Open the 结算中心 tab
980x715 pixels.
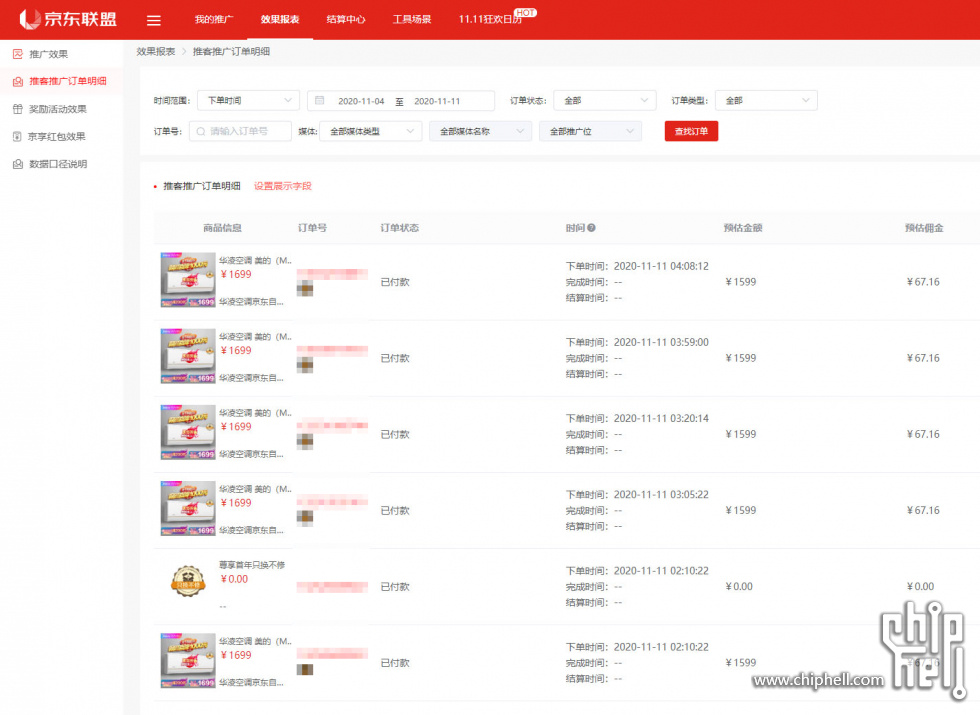(x=346, y=19)
